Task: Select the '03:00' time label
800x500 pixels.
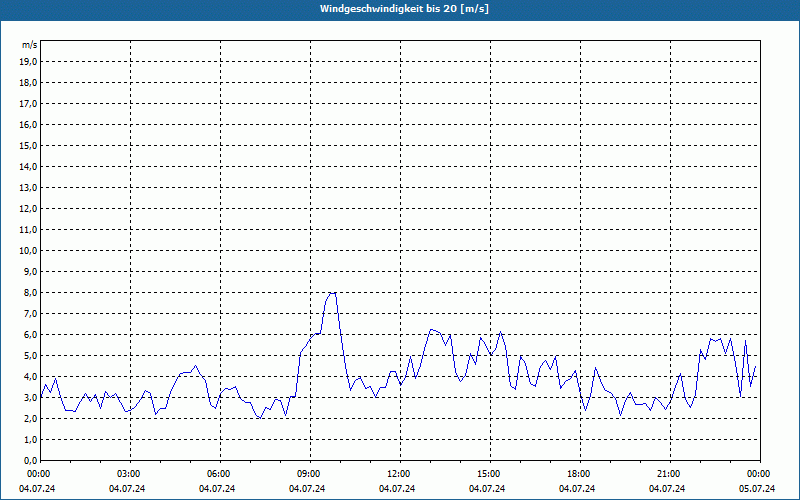Action: (x=131, y=474)
